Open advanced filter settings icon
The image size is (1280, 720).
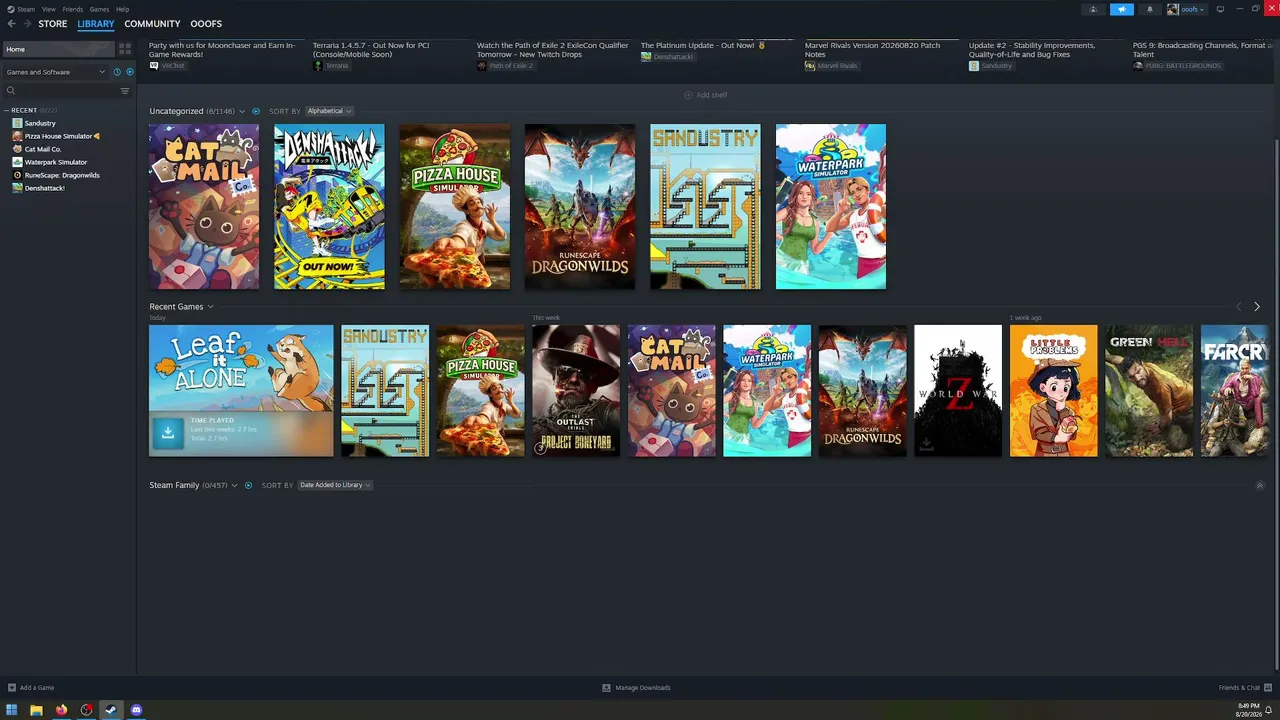125,91
